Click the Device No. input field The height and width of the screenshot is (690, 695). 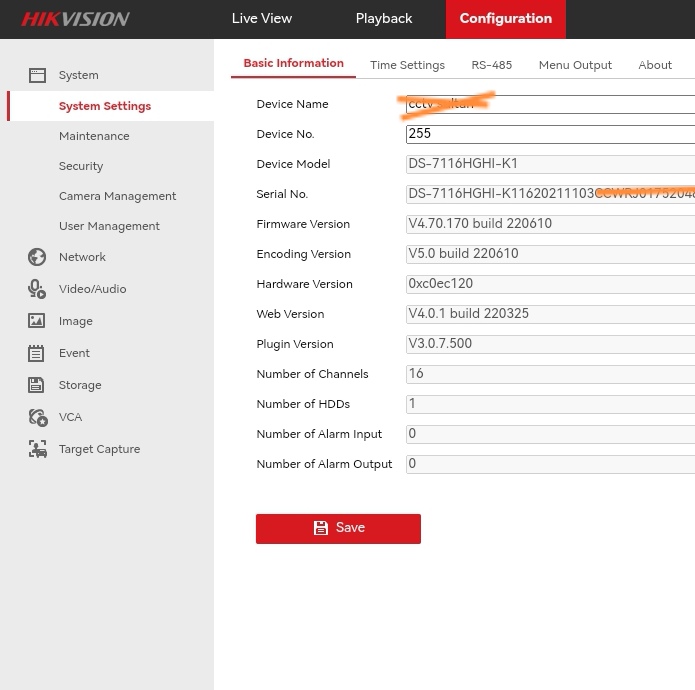(x=550, y=134)
